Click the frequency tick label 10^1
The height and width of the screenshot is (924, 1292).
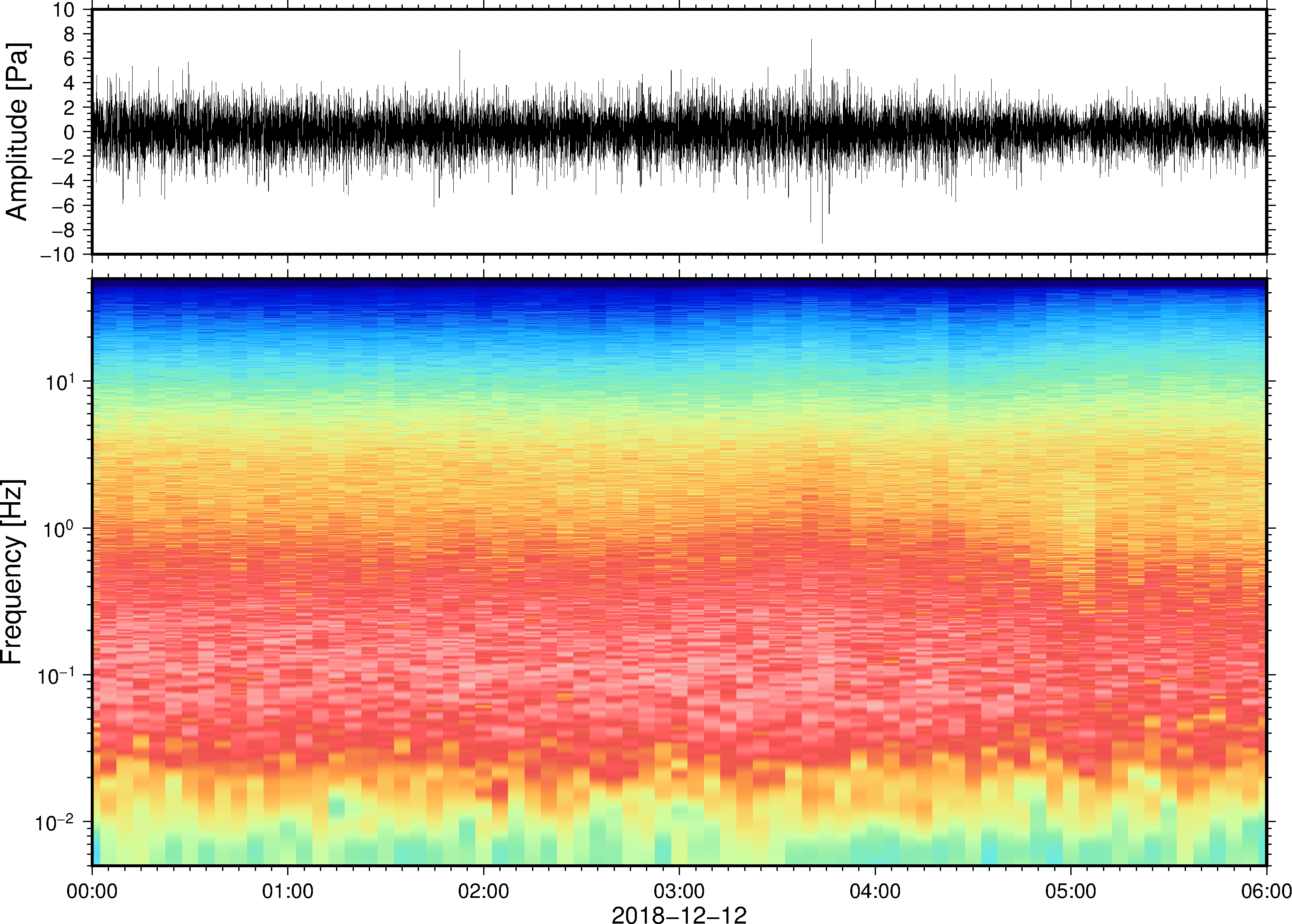(x=60, y=381)
